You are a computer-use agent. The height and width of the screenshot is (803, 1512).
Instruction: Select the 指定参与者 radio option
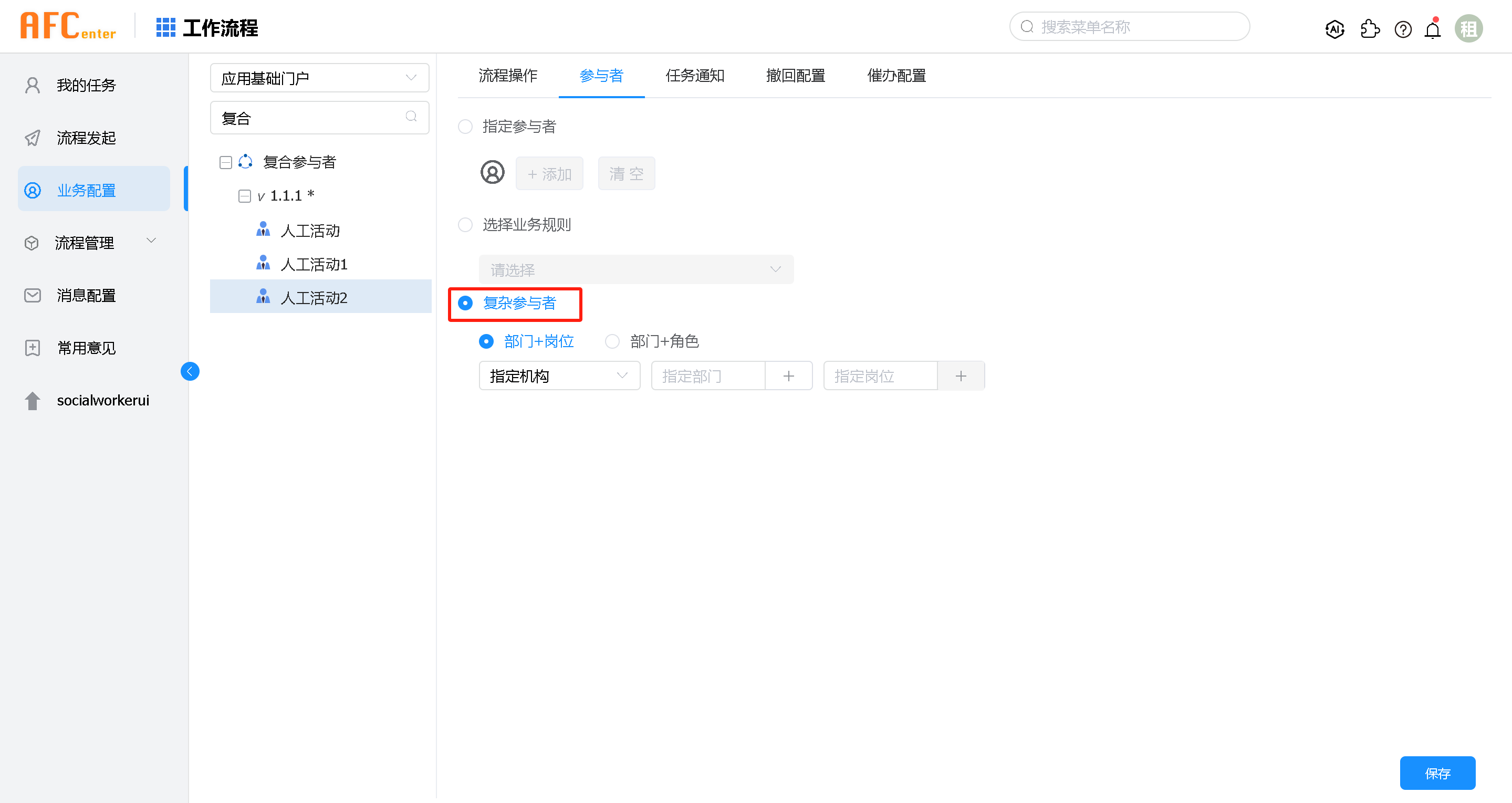(465, 126)
